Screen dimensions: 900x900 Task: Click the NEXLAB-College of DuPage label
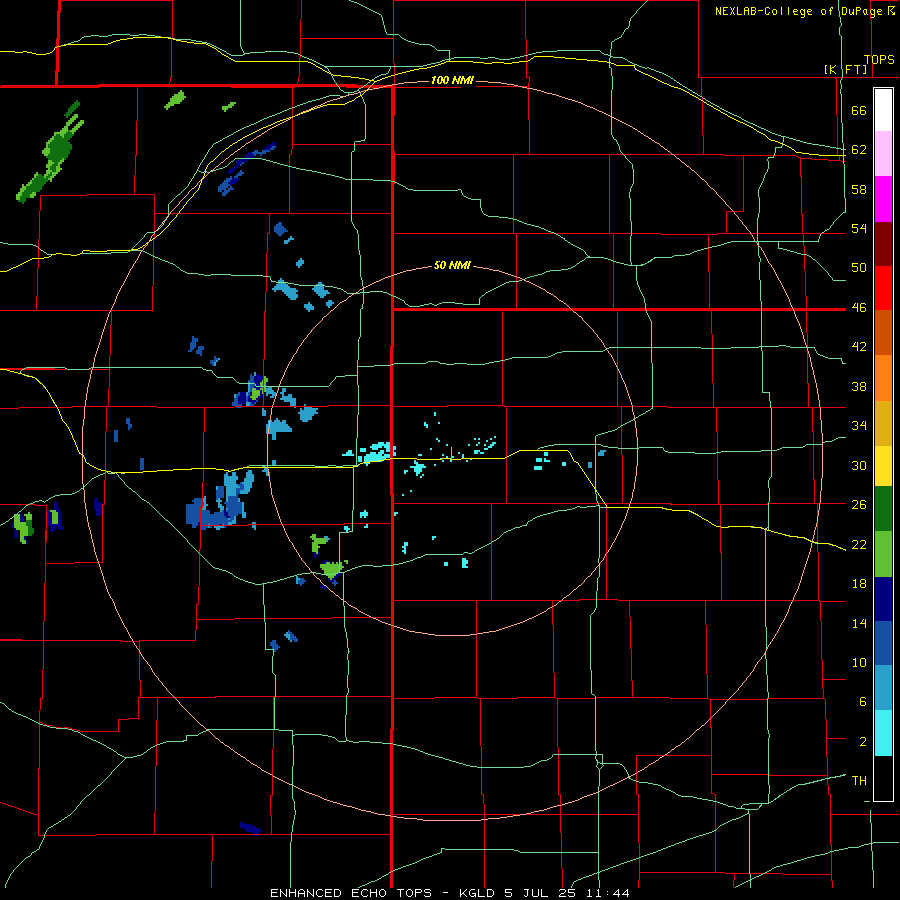pos(804,11)
